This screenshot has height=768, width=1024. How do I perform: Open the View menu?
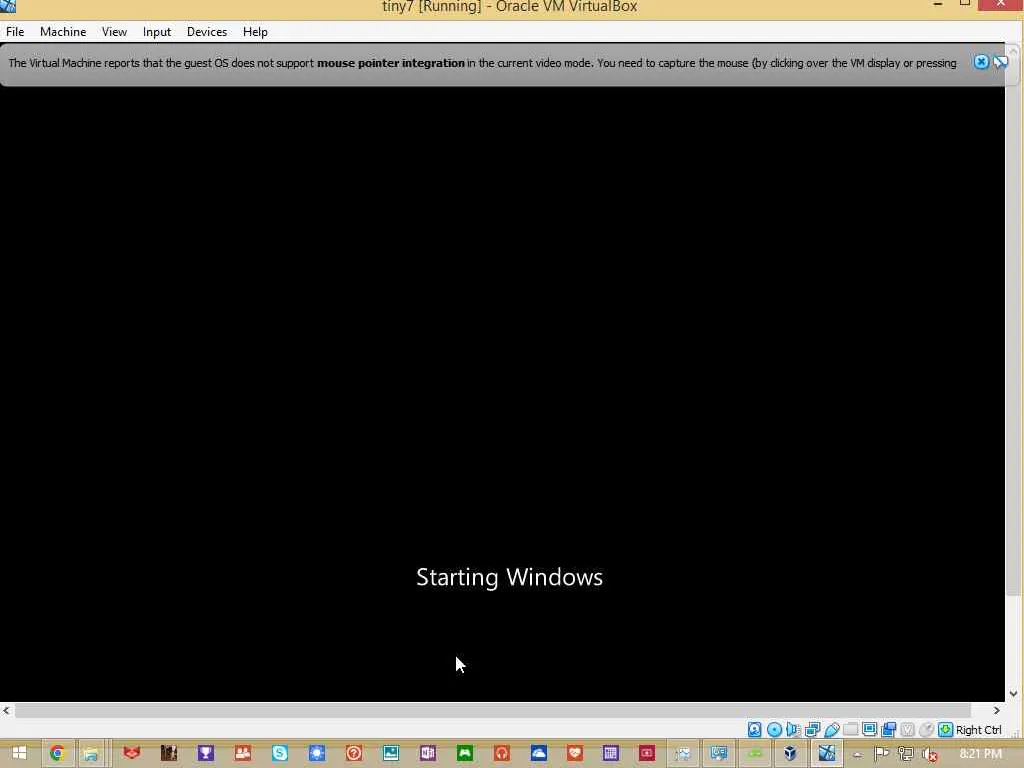(114, 31)
